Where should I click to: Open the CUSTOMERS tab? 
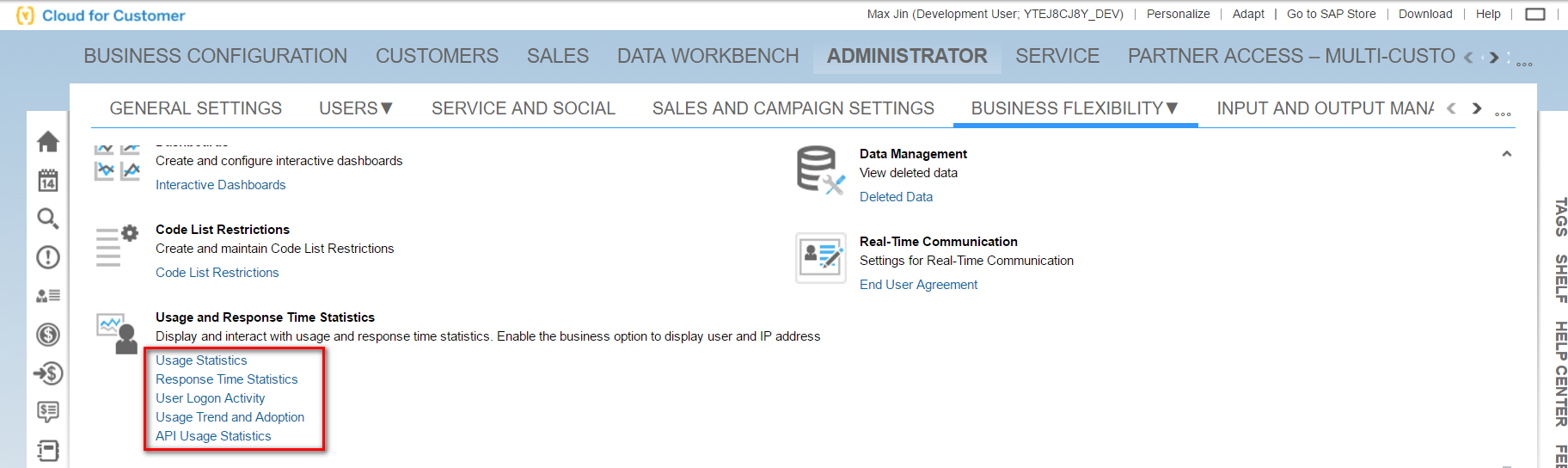pyautogui.click(x=437, y=56)
